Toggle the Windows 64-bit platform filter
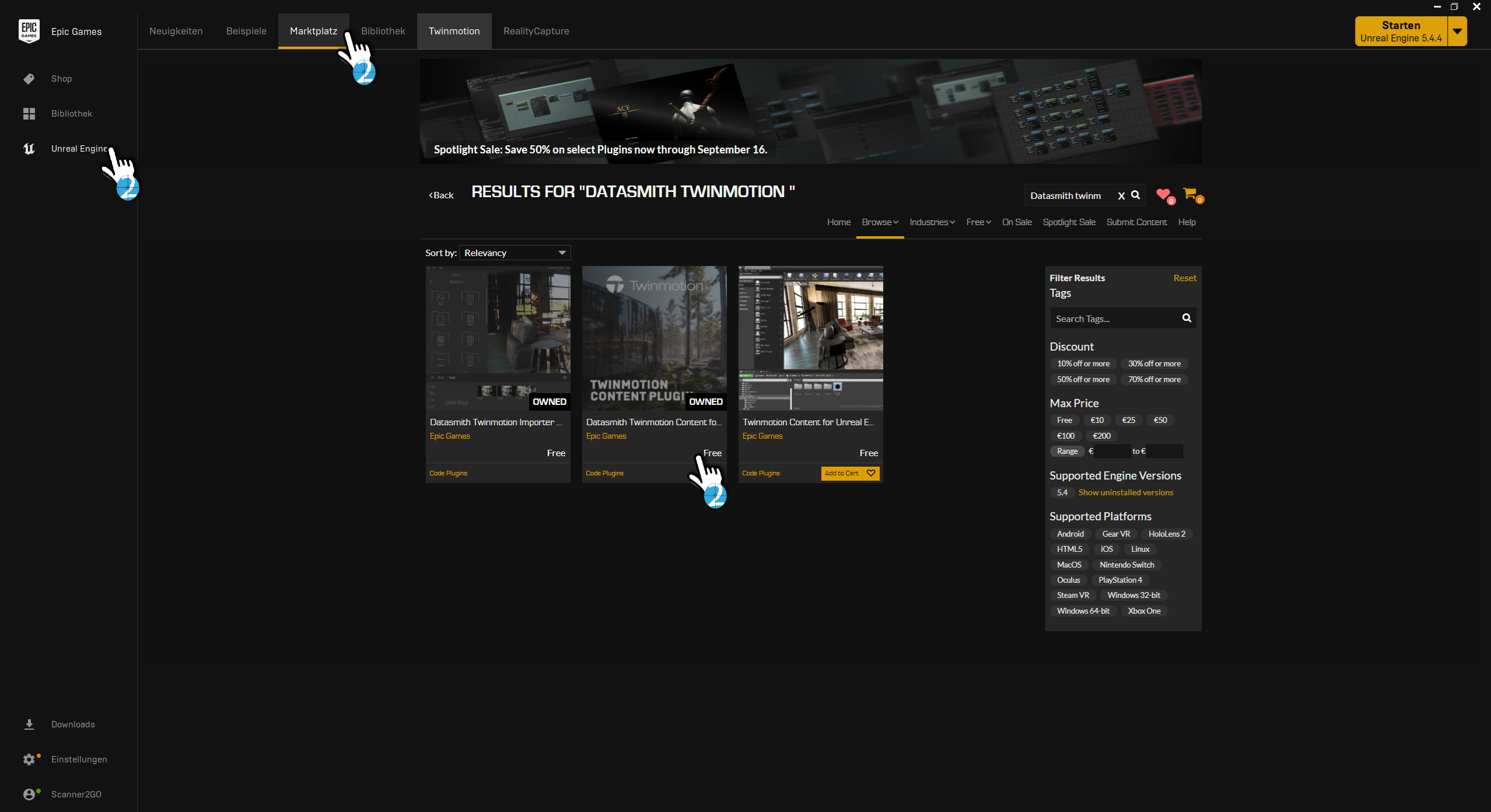This screenshot has height=812, width=1491. pyautogui.click(x=1083, y=611)
